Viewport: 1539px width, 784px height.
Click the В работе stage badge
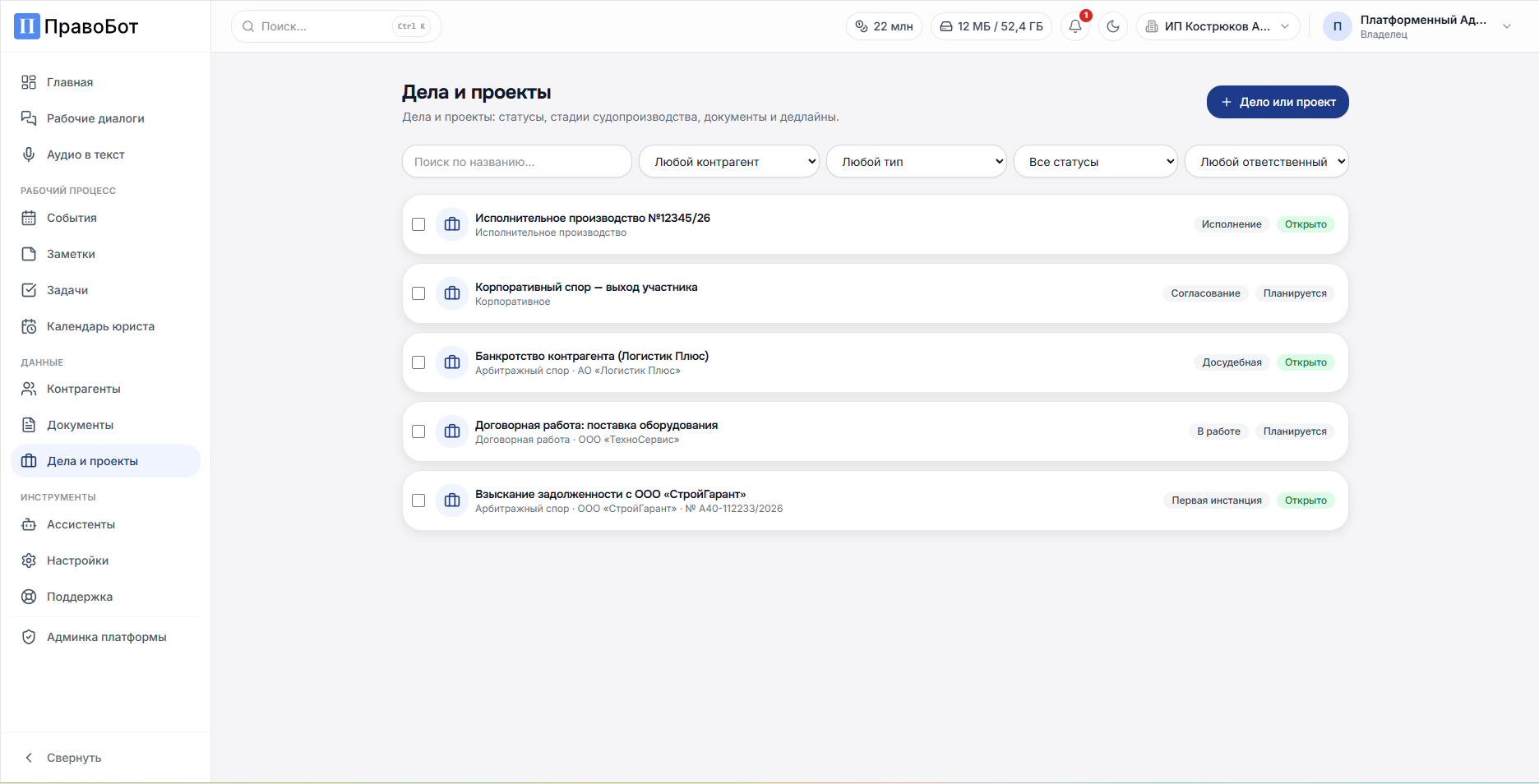[1218, 431]
